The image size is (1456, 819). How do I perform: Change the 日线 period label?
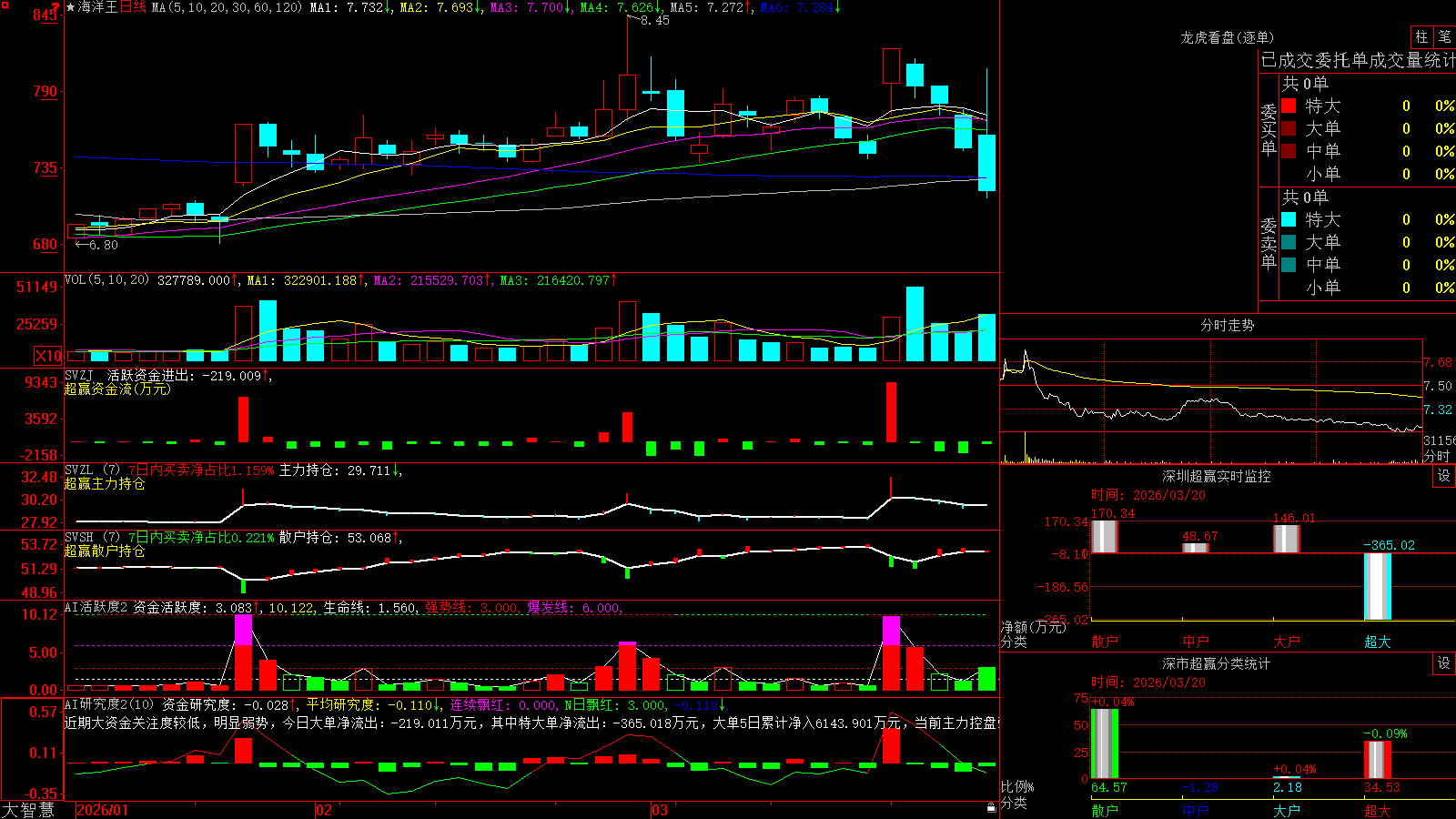(133, 7)
